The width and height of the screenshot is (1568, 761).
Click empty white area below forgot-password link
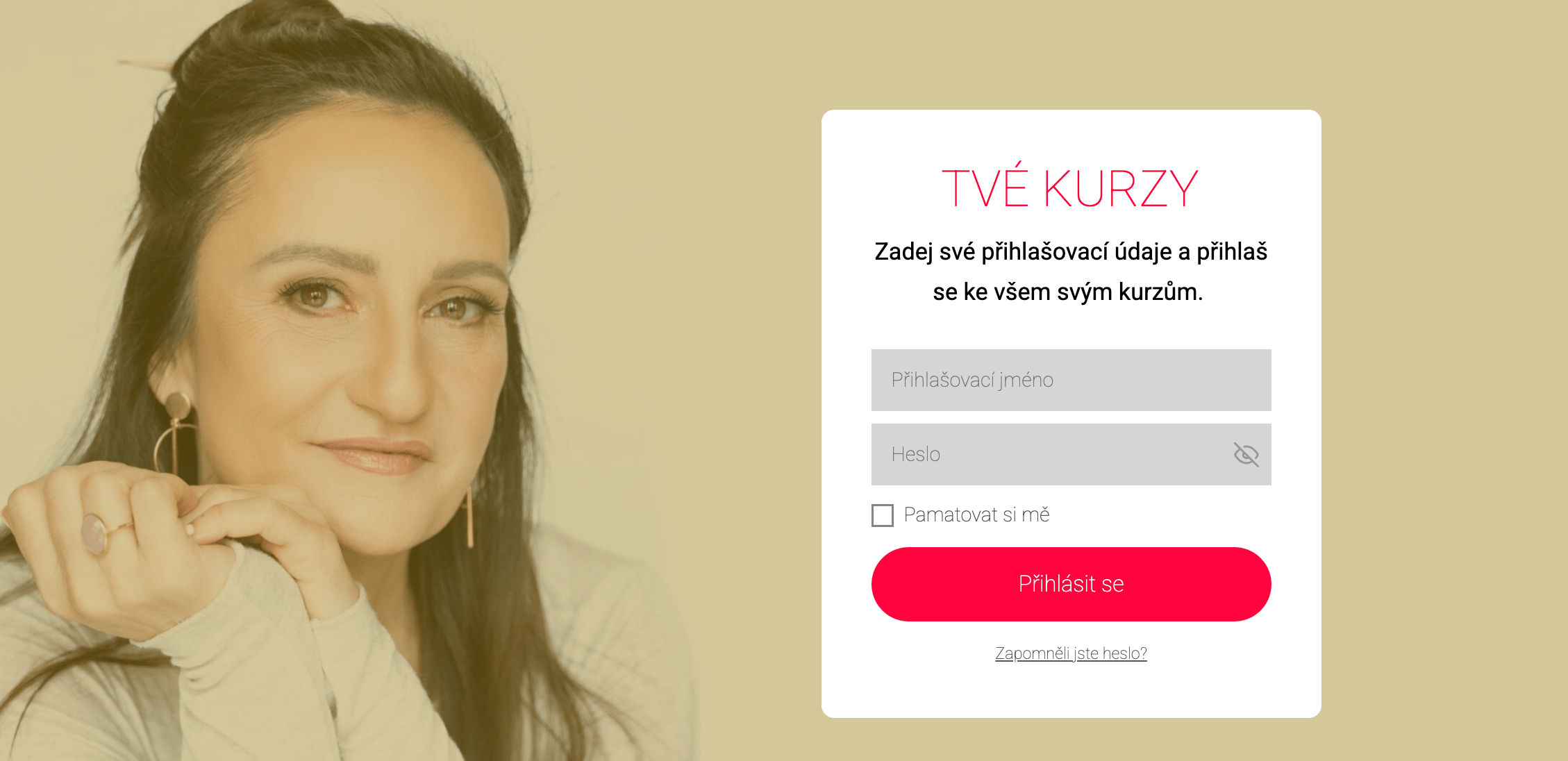(x=1071, y=692)
